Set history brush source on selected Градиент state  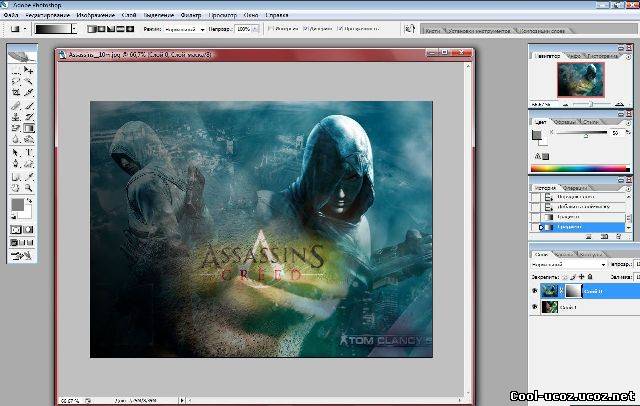click(x=536, y=227)
